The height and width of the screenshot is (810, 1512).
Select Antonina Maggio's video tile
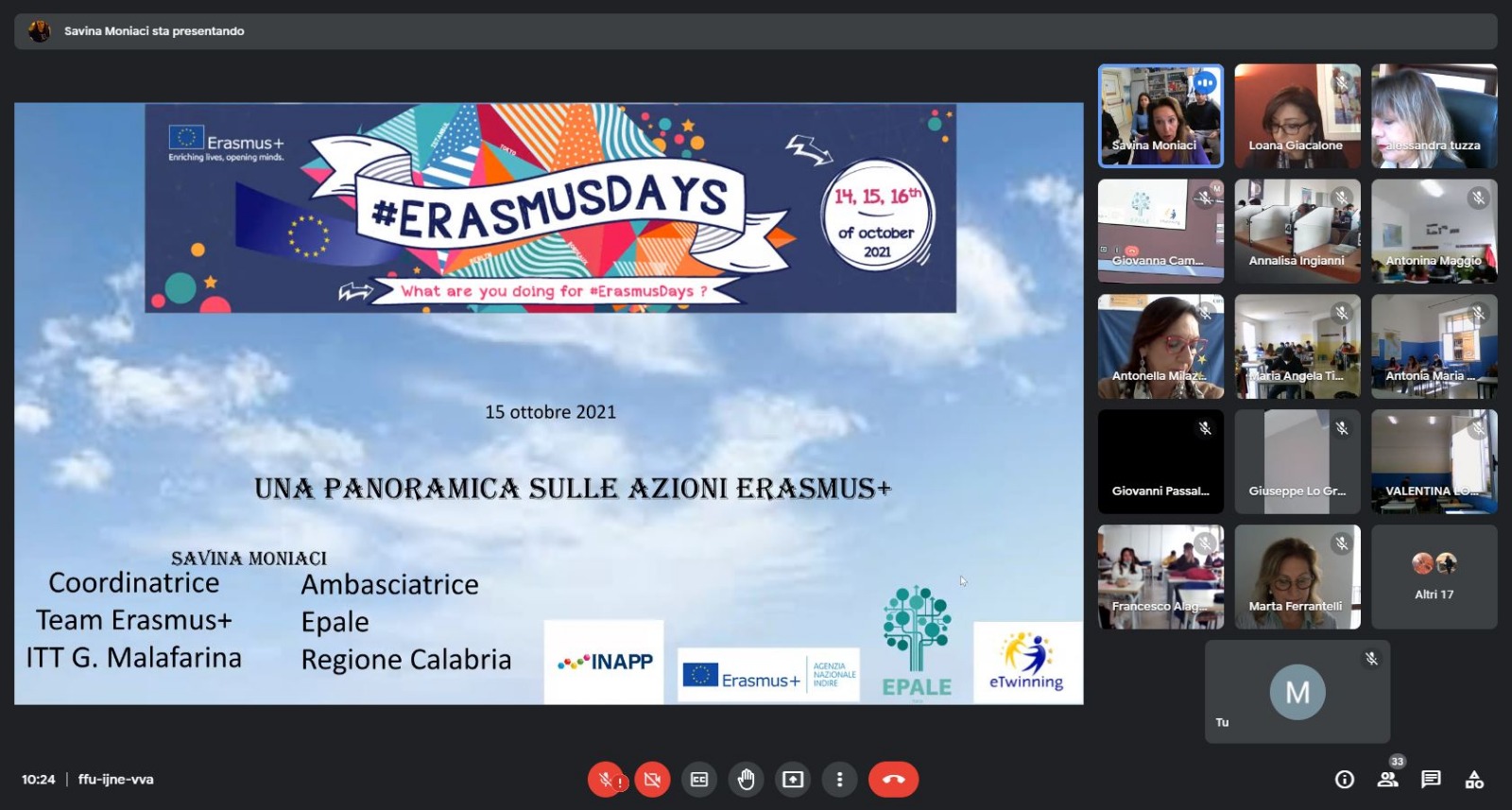point(1435,232)
